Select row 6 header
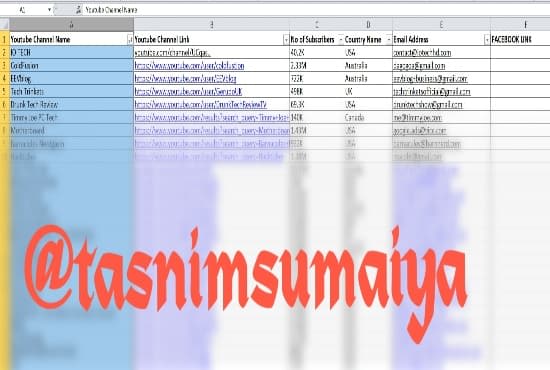Image resolution: width=550 pixels, height=370 pixels. 5,104
